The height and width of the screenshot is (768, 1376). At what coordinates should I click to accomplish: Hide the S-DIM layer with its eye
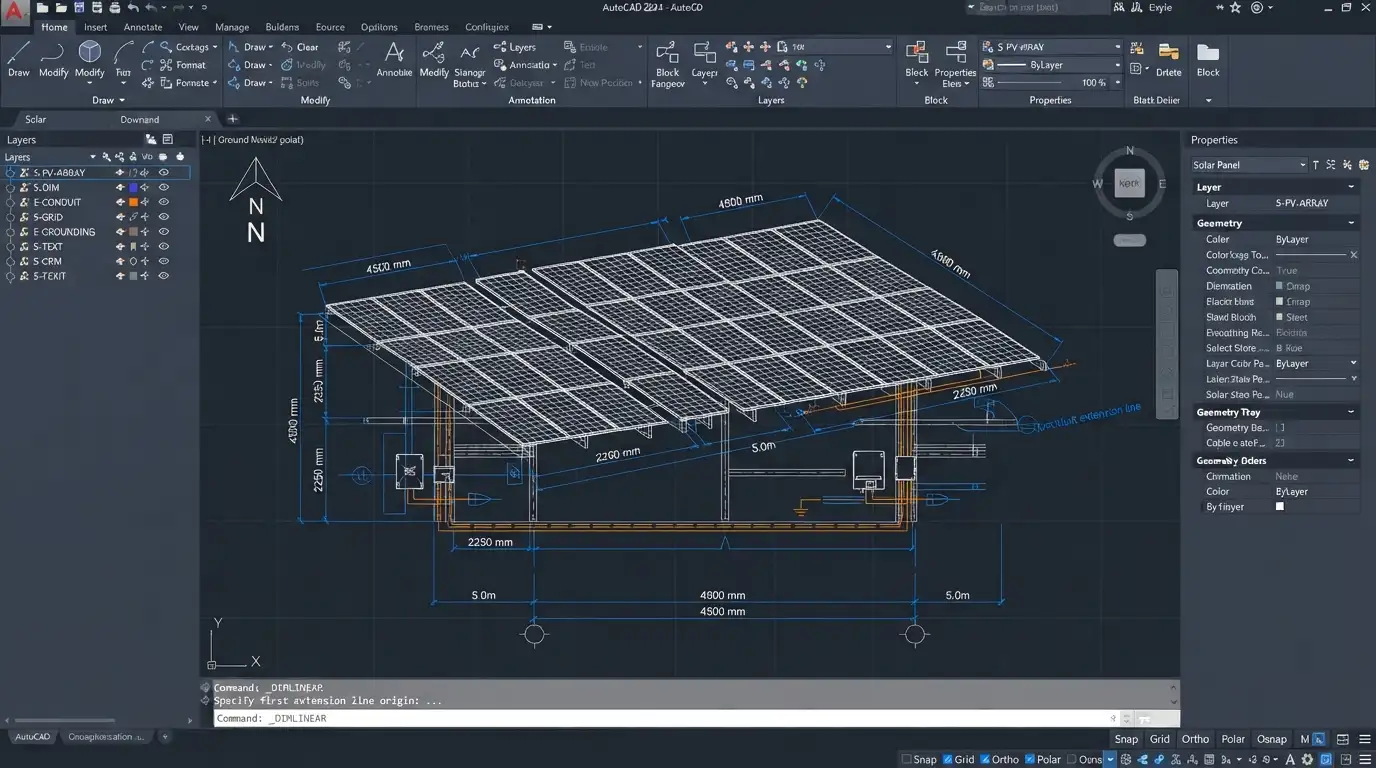tap(164, 188)
